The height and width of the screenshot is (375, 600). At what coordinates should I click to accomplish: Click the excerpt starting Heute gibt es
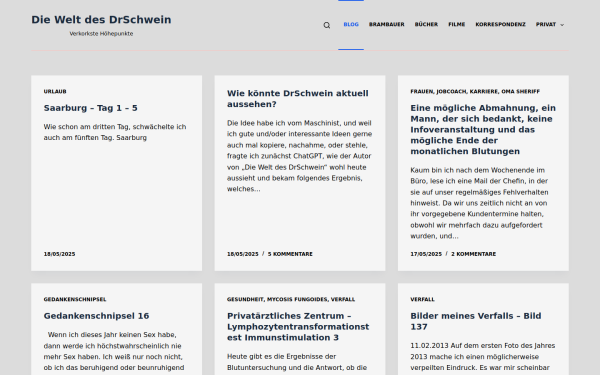coord(297,362)
